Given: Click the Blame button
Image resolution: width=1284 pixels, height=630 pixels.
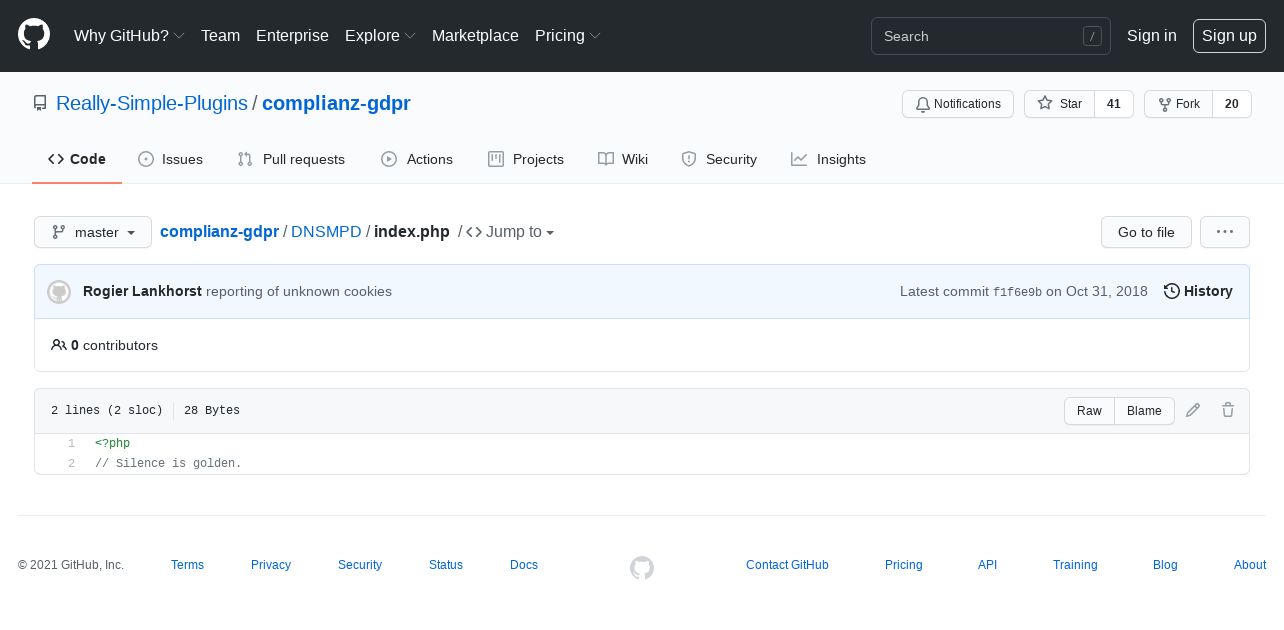Looking at the screenshot, I should point(1144,411).
